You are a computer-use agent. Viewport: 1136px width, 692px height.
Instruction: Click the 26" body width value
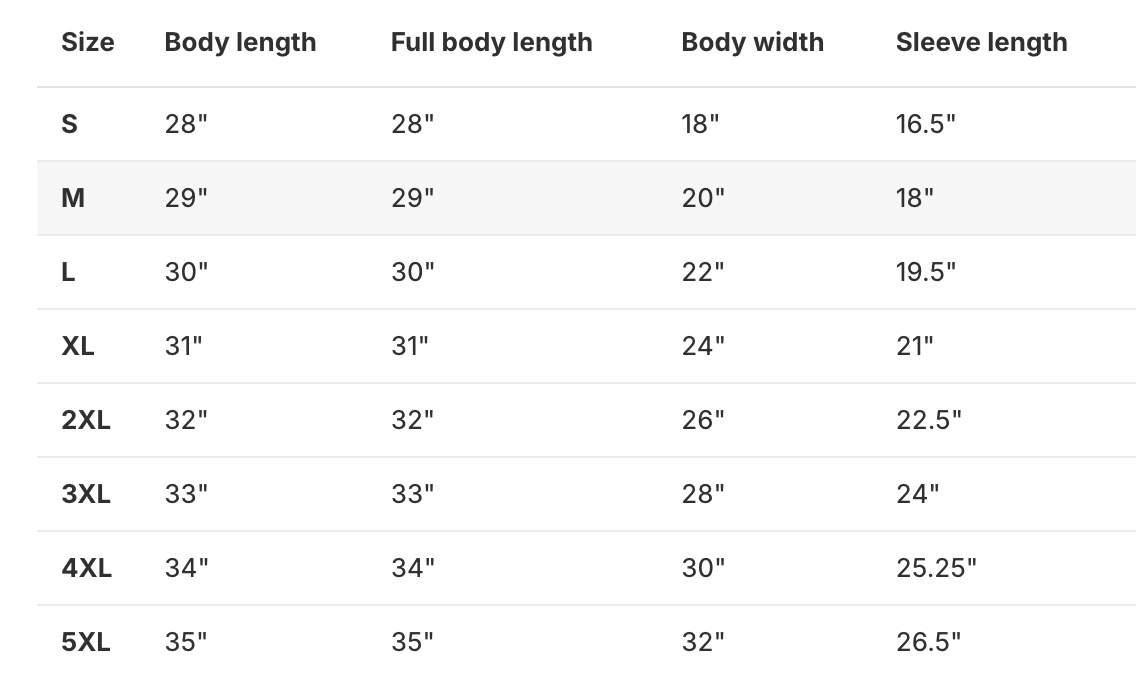coord(703,420)
